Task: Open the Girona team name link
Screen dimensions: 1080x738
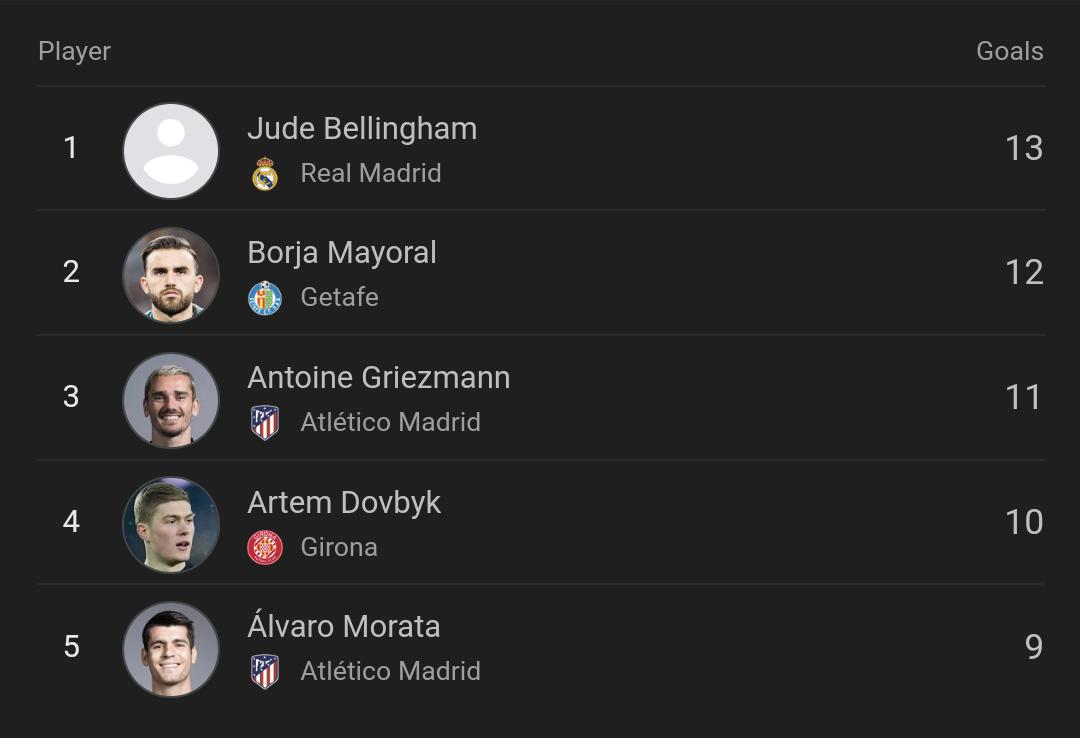Action: point(339,547)
